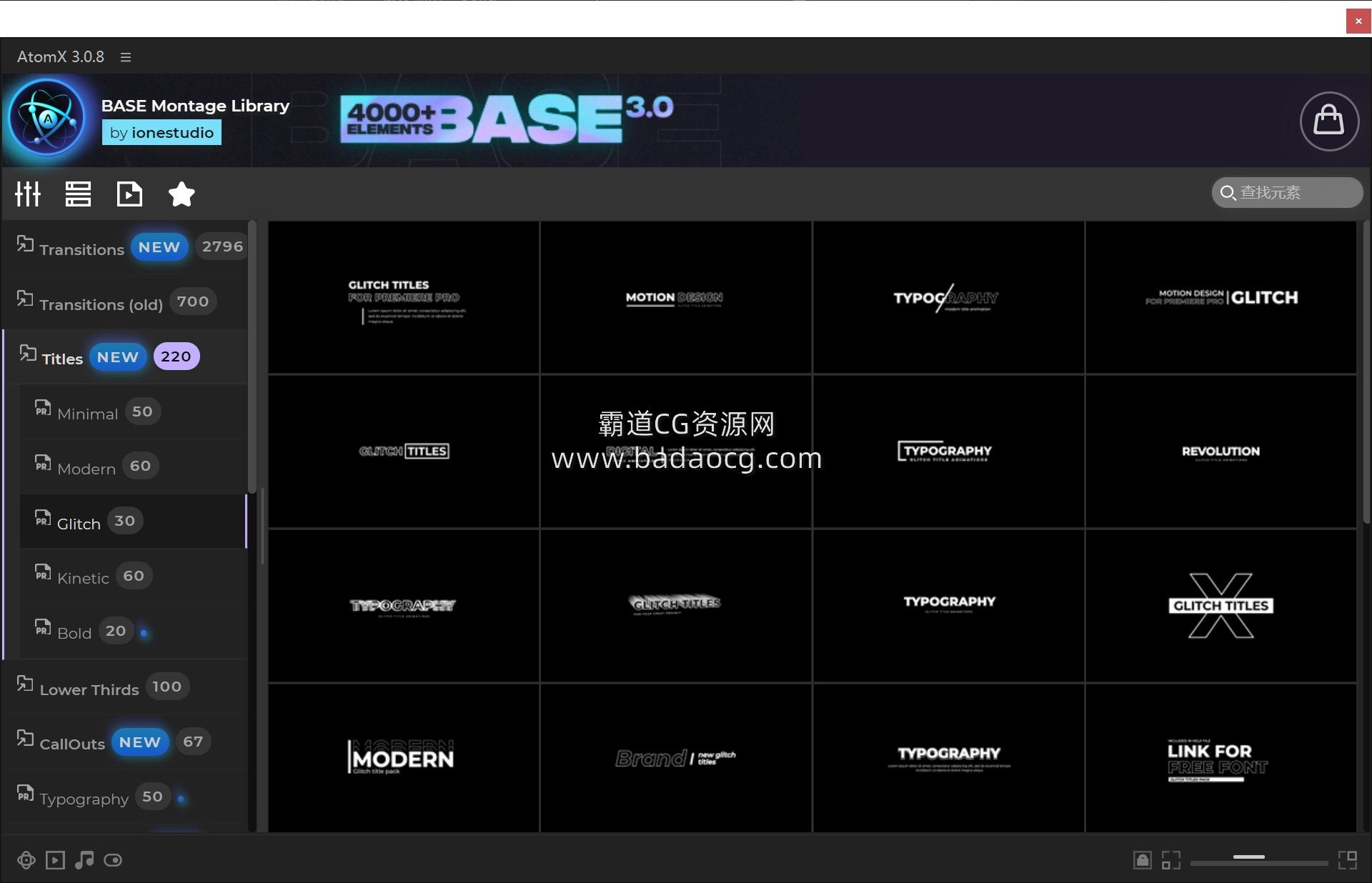
Task: Select the Revolution title thumbnail
Action: click(1221, 452)
